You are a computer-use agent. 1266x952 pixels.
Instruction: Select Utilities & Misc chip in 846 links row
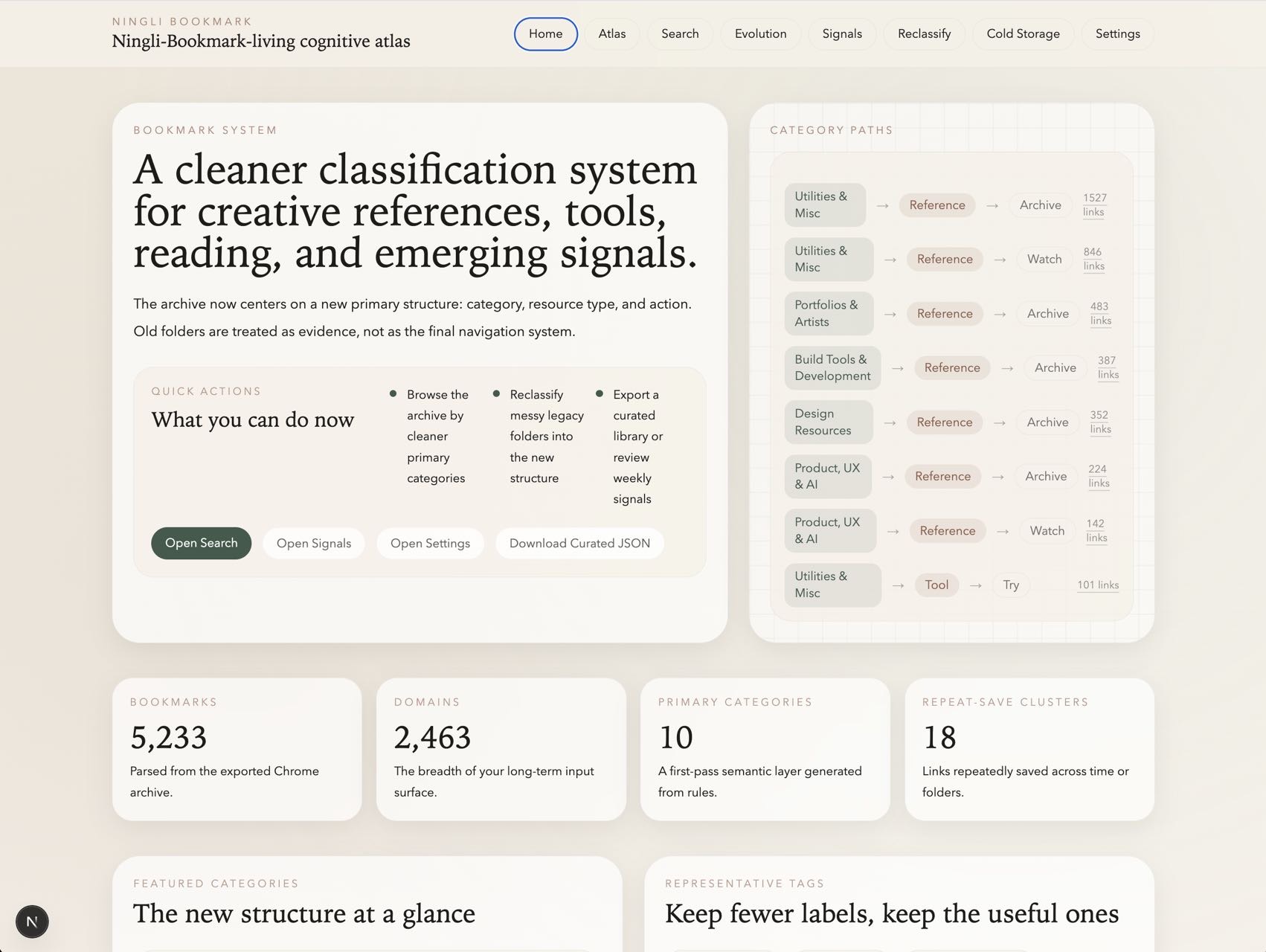(x=829, y=259)
